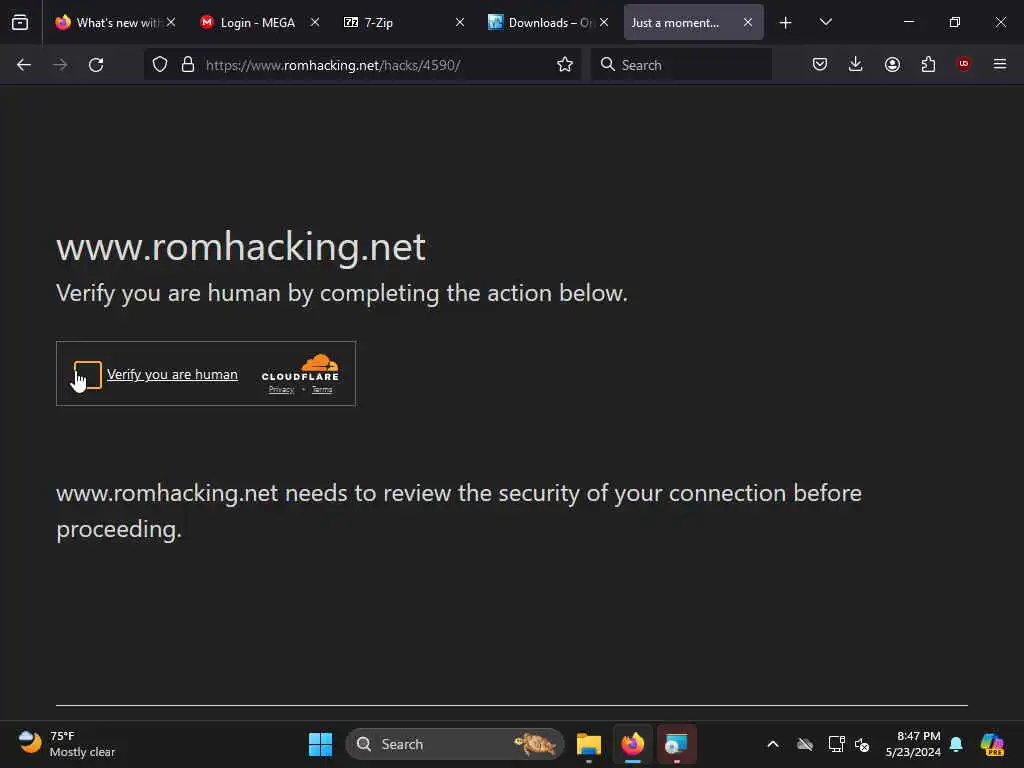The image size is (1024, 768).
Task: Open a new tab with plus button
Action: (786, 23)
